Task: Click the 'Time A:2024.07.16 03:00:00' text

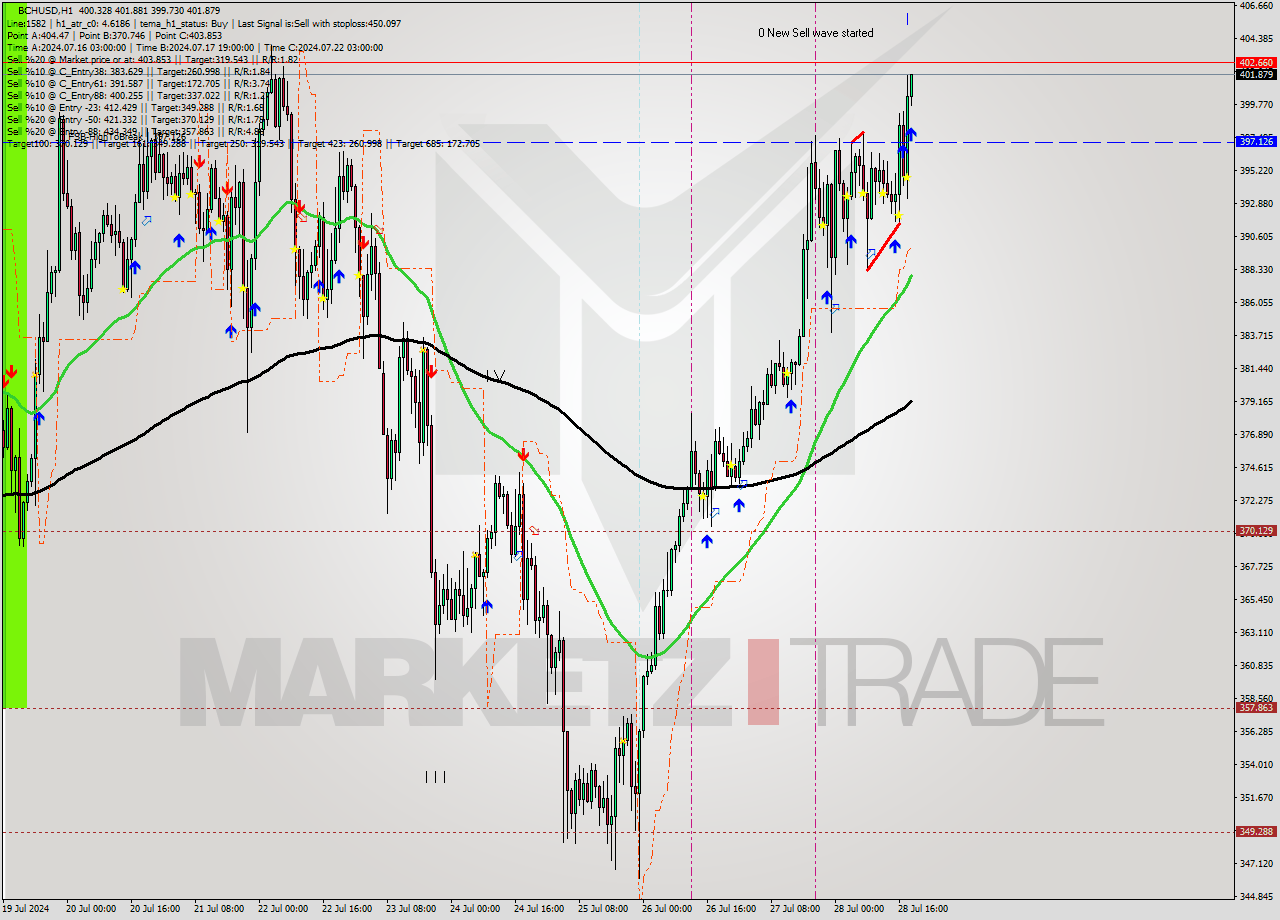Action: 66,47
